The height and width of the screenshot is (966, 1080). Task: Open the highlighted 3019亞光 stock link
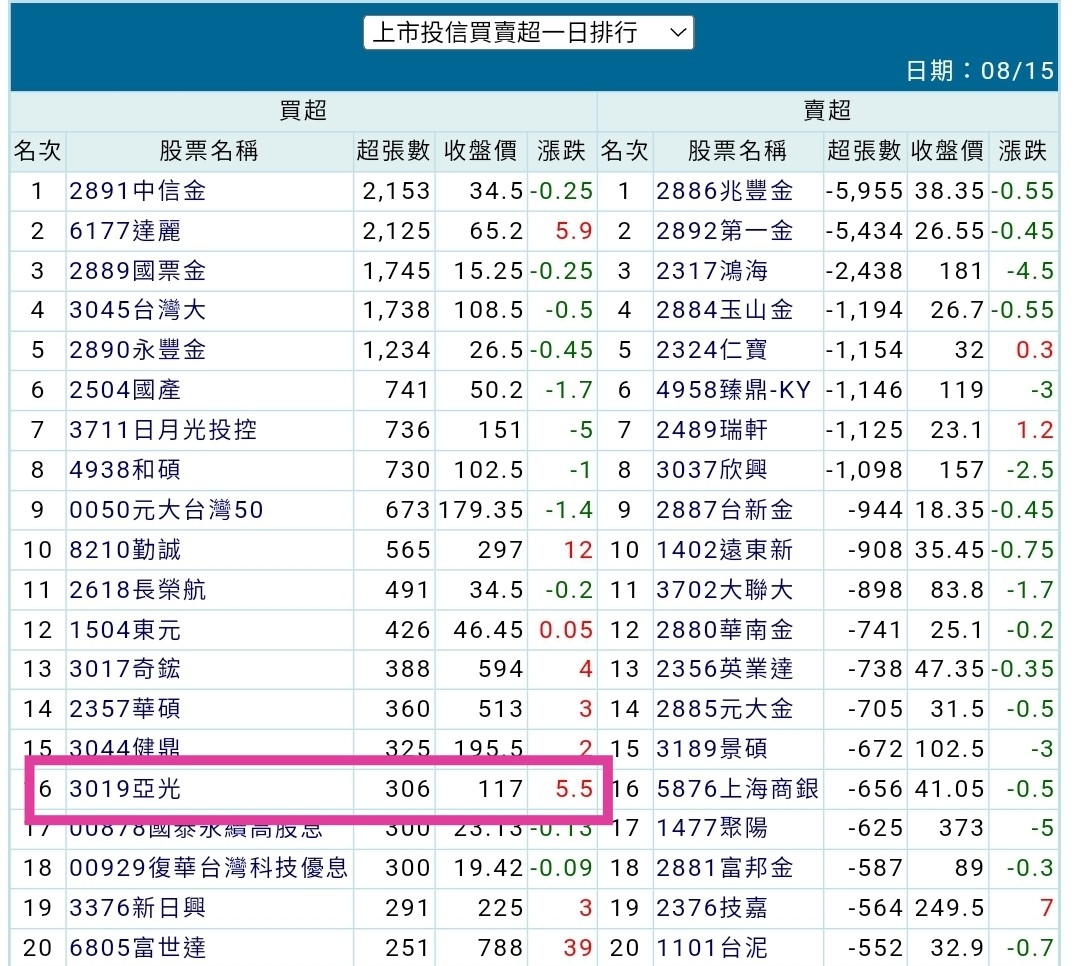click(125, 789)
